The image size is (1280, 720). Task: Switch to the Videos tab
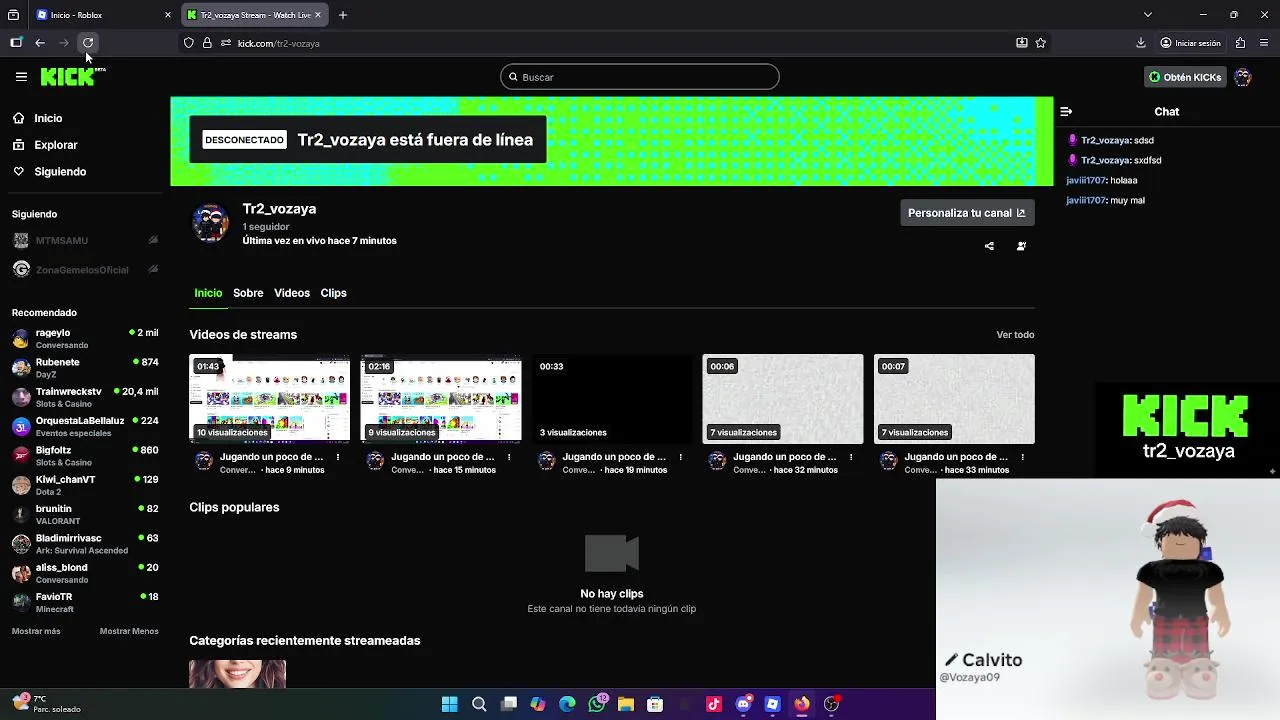pos(292,293)
